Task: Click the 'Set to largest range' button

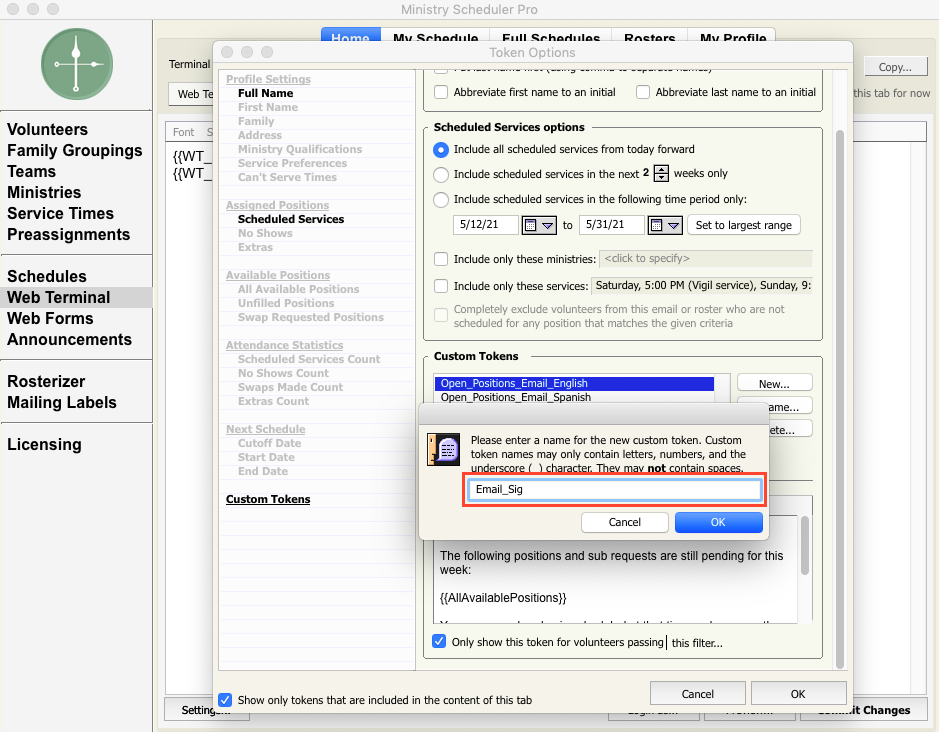Action: pos(743,225)
